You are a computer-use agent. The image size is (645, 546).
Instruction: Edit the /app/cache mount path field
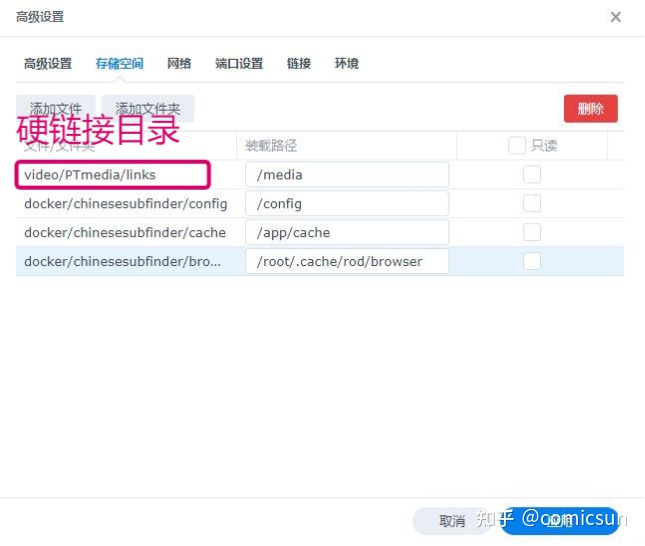pos(347,232)
